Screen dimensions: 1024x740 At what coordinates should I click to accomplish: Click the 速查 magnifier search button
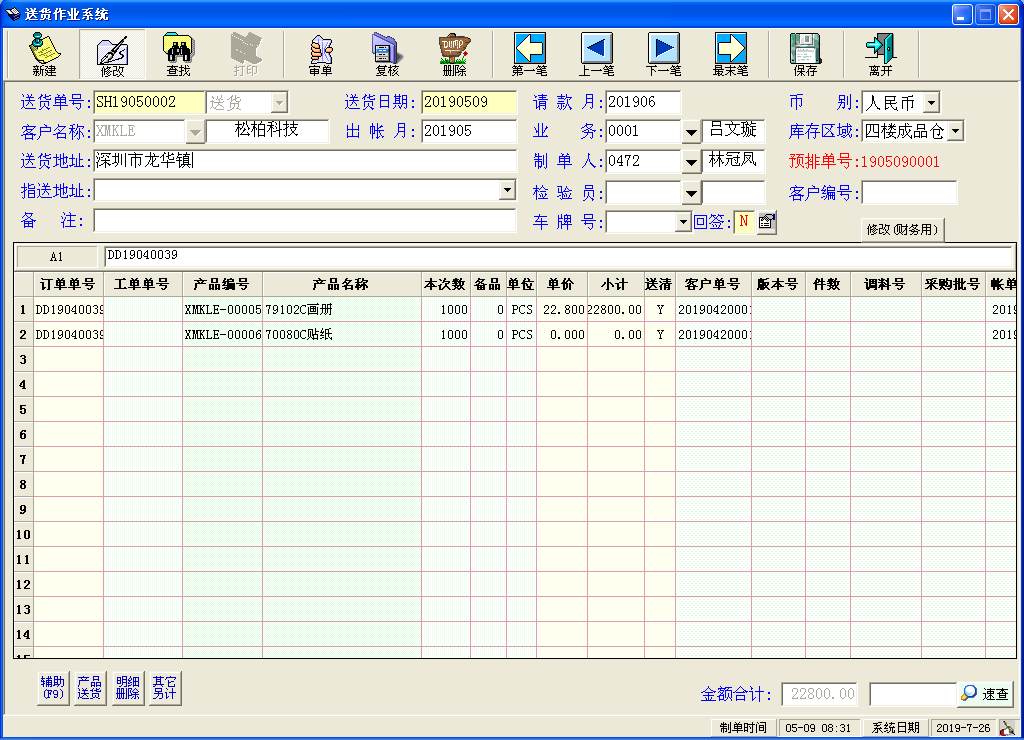pyautogui.click(x=985, y=694)
